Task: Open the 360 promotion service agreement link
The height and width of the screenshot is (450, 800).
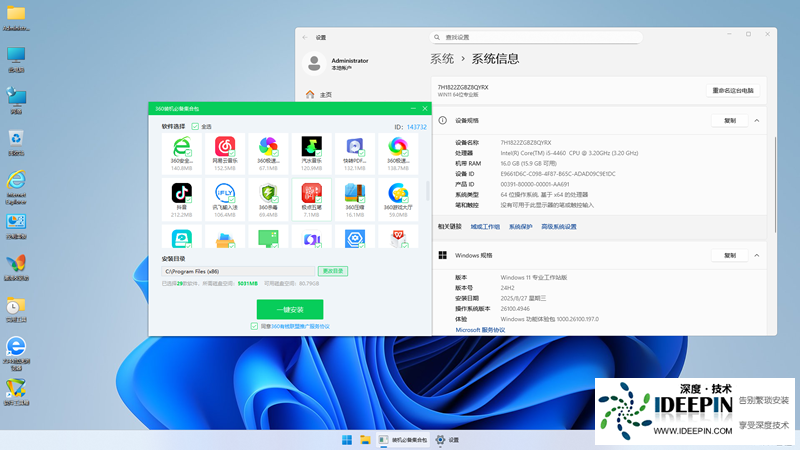Action: pyautogui.click(x=300, y=326)
